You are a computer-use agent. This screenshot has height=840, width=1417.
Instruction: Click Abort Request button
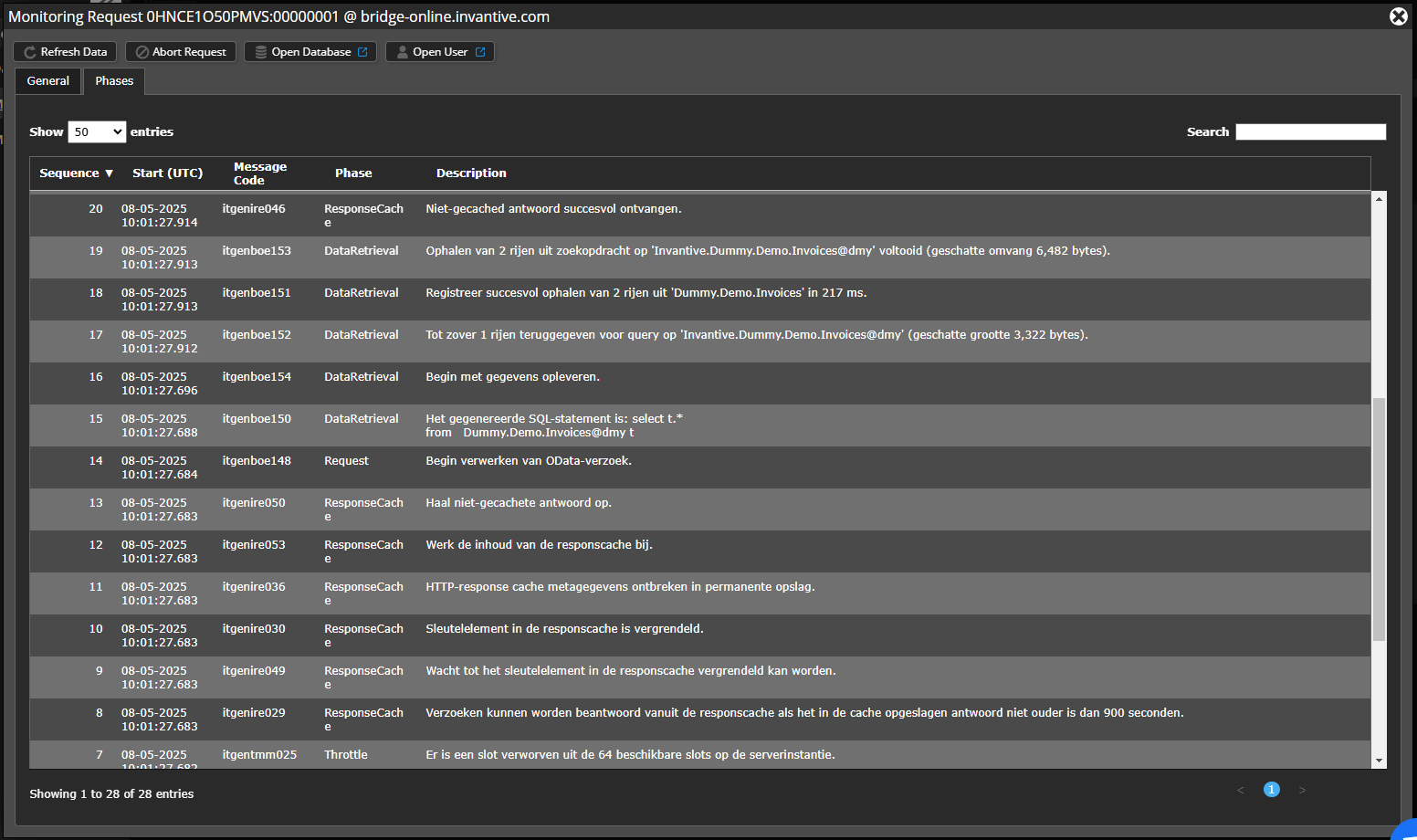181,52
